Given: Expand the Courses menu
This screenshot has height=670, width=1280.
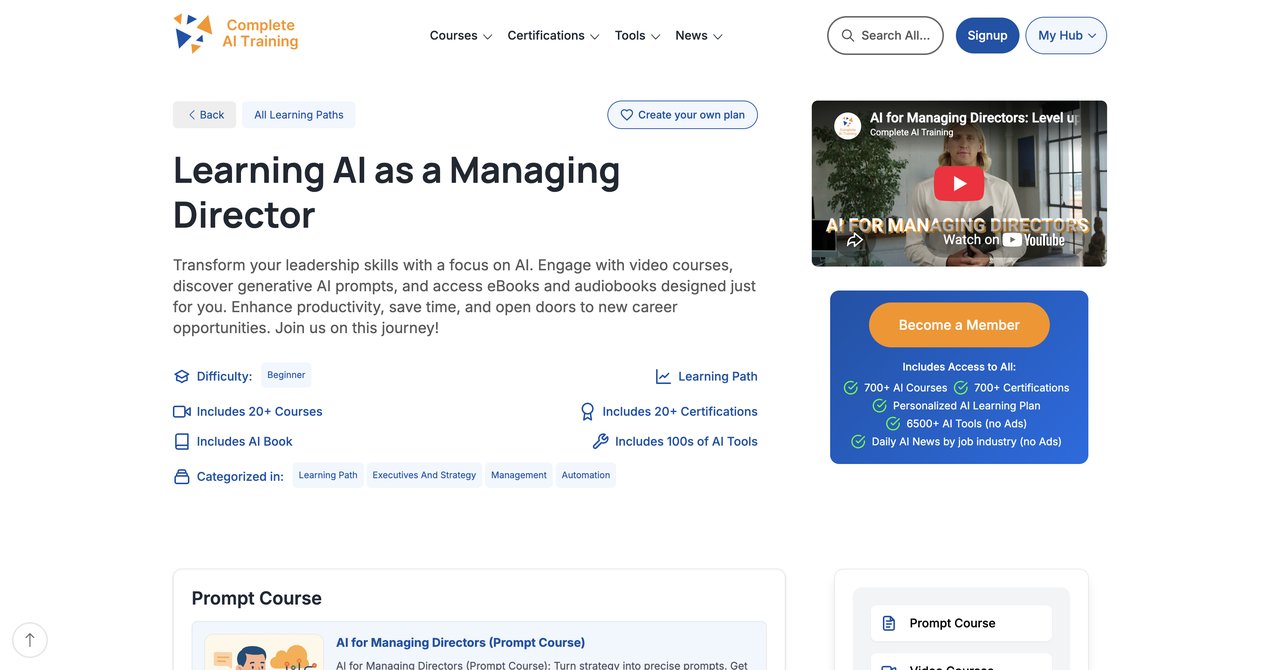Looking at the screenshot, I should tap(461, 35).
